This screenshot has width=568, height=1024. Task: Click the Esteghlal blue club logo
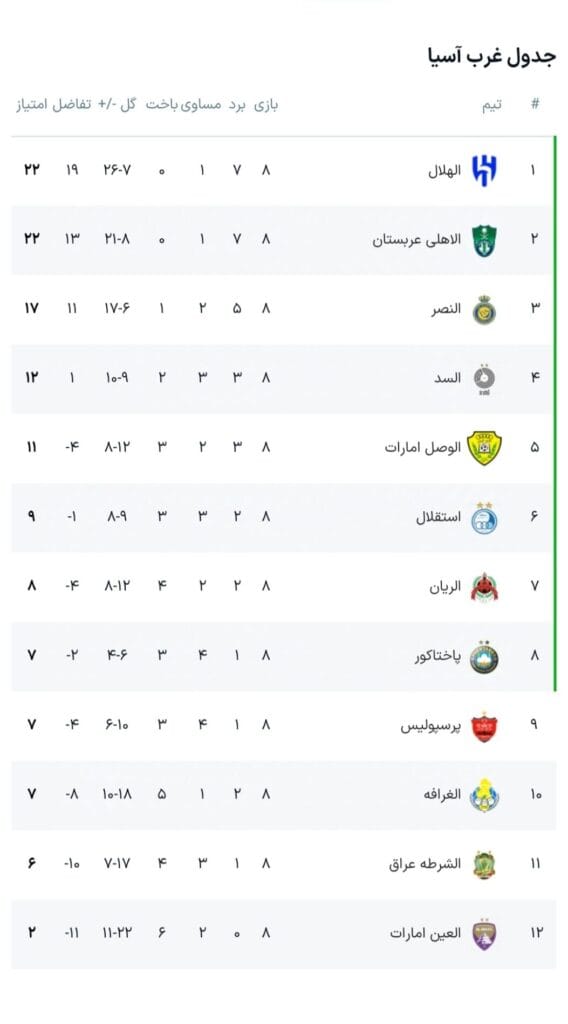pos(484,518)
